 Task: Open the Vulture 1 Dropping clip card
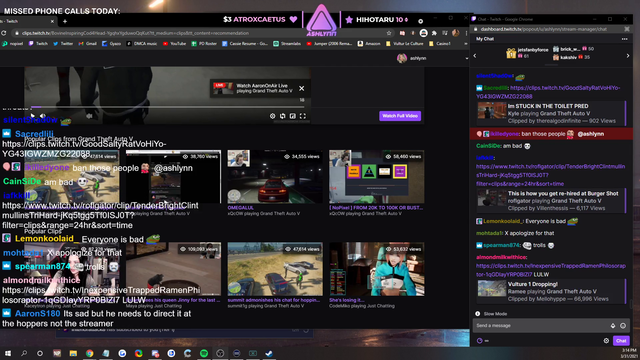[x=551, y=291]
